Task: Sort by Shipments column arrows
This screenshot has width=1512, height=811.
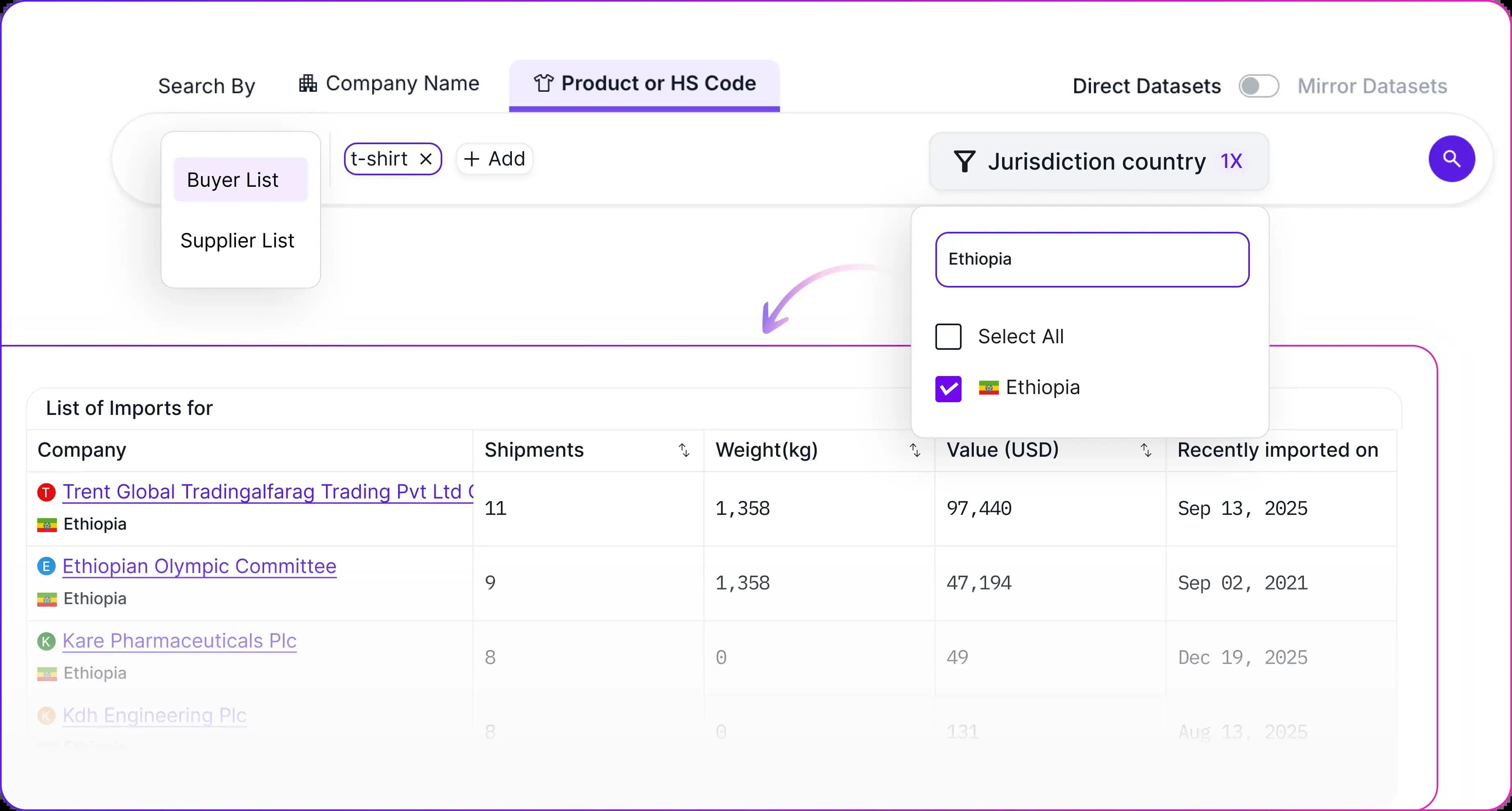Action: click(x=684, y=451)
